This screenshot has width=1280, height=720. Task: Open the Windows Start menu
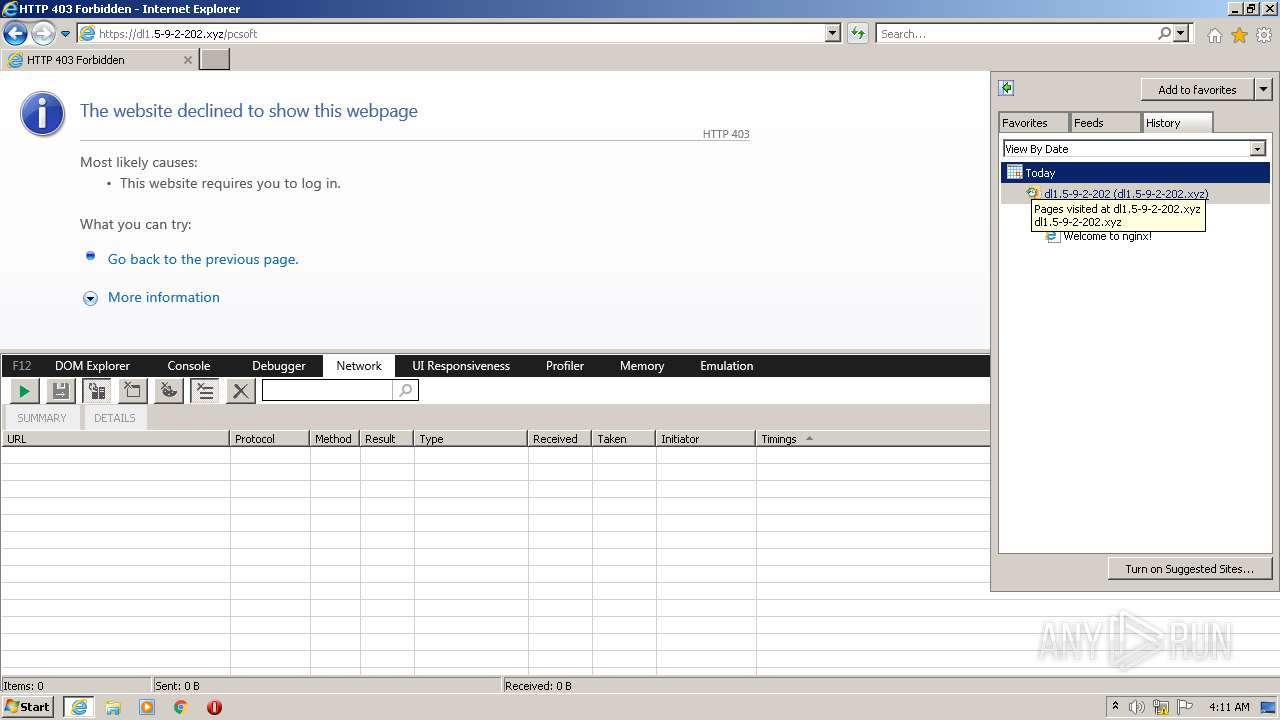tap(28, 707)
